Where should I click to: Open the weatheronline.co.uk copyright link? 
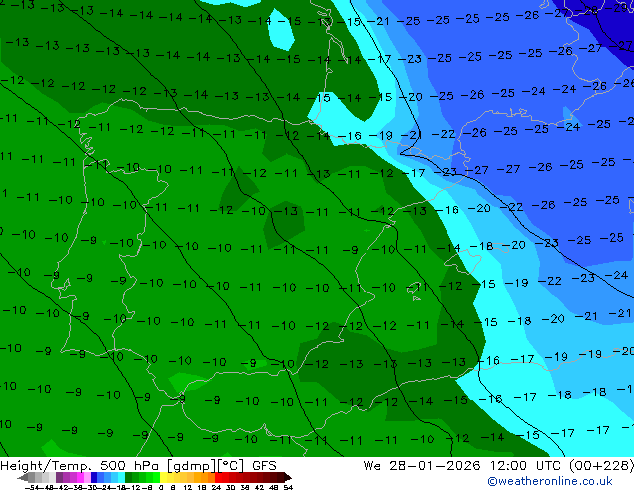(x=550, y=481)
